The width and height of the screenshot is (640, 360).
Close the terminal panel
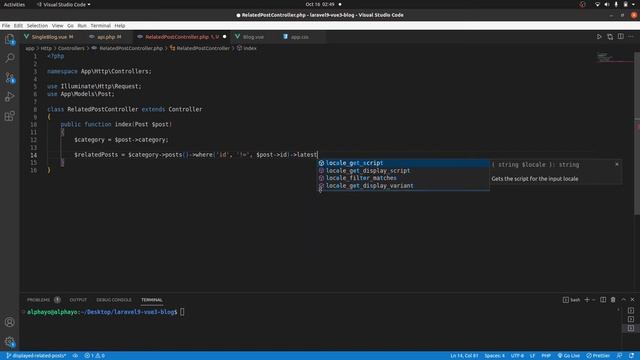(633, 300)
